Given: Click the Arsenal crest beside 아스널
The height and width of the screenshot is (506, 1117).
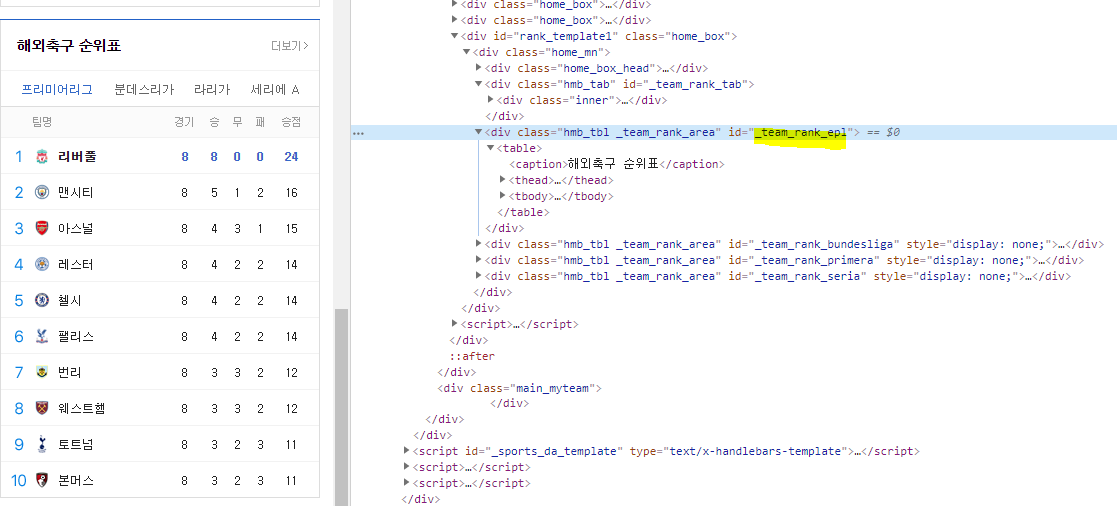Looking at the screenshot, I should coord(42,229).
